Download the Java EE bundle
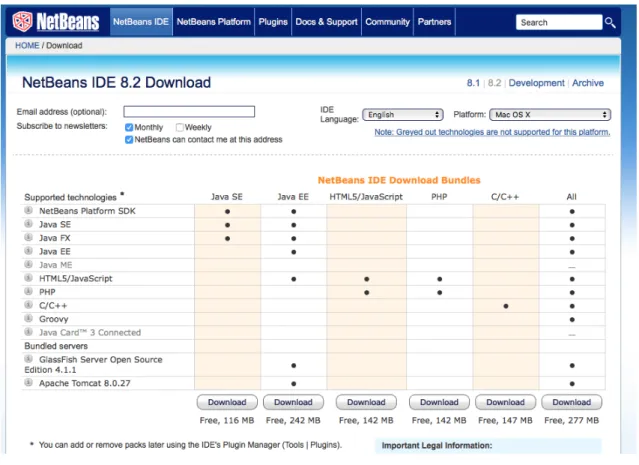 [x=293, y=402]
